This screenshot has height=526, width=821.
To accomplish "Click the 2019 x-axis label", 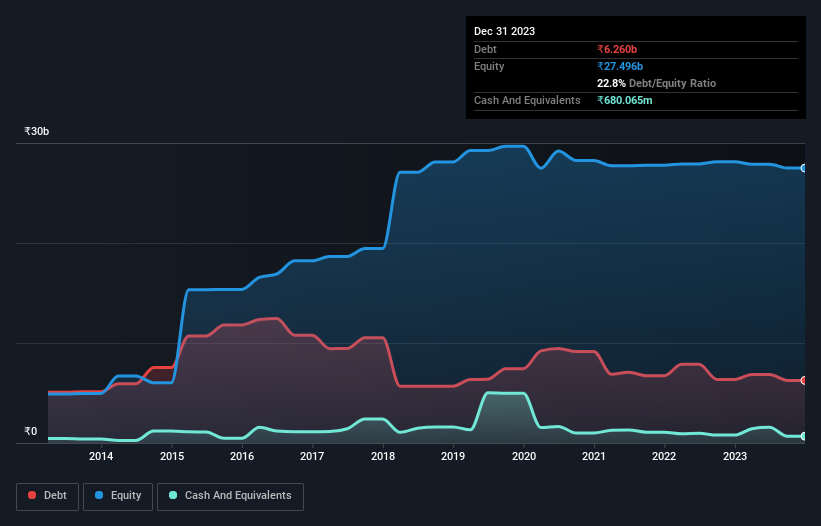I will pos(453,456).
